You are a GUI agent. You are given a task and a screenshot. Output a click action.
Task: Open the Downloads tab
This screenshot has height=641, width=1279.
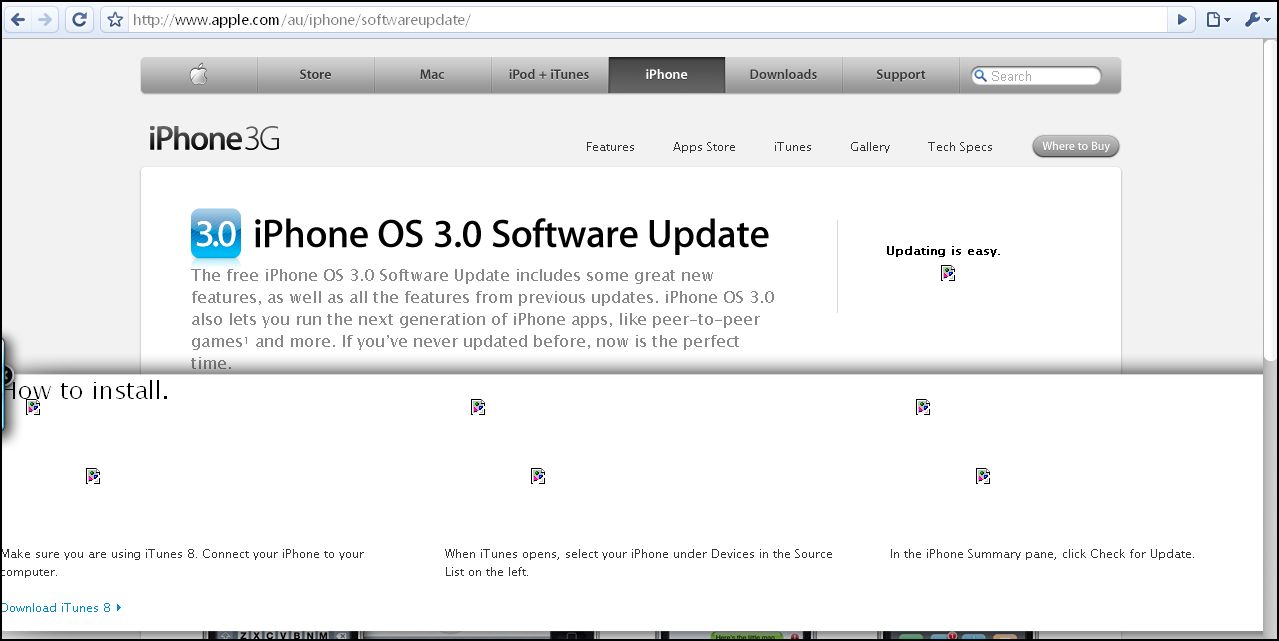click(x=783, y=75)
